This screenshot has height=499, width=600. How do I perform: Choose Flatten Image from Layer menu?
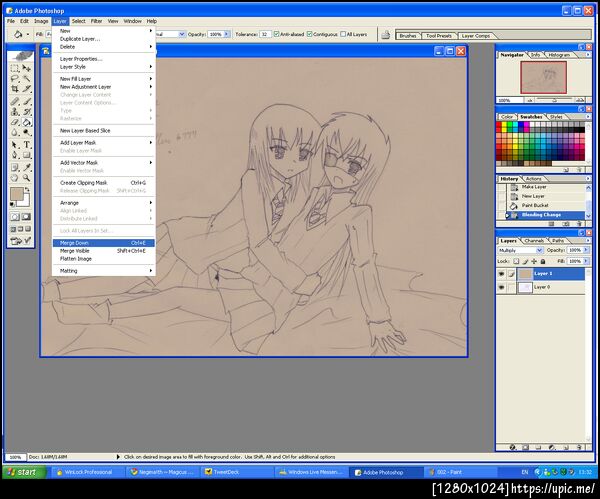[x=103, y=259]
